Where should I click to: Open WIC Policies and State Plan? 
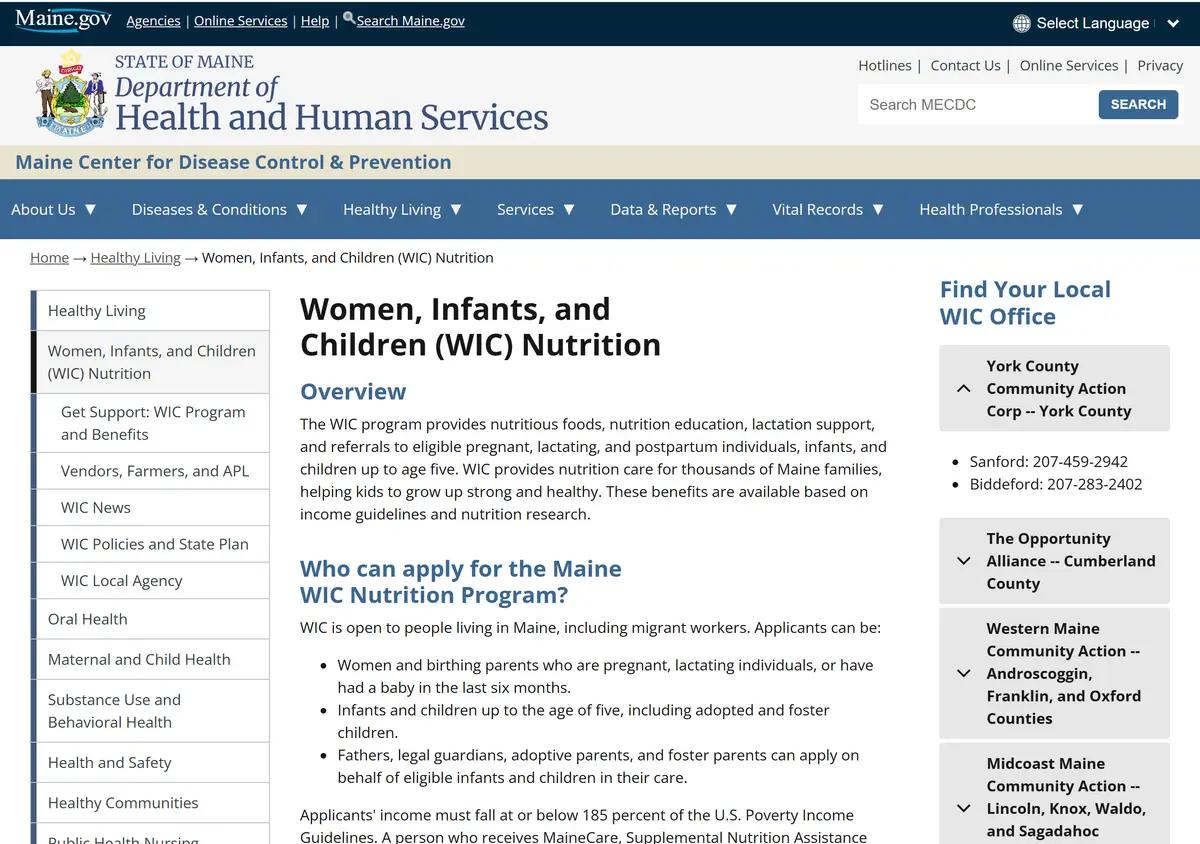click(150, 544)
